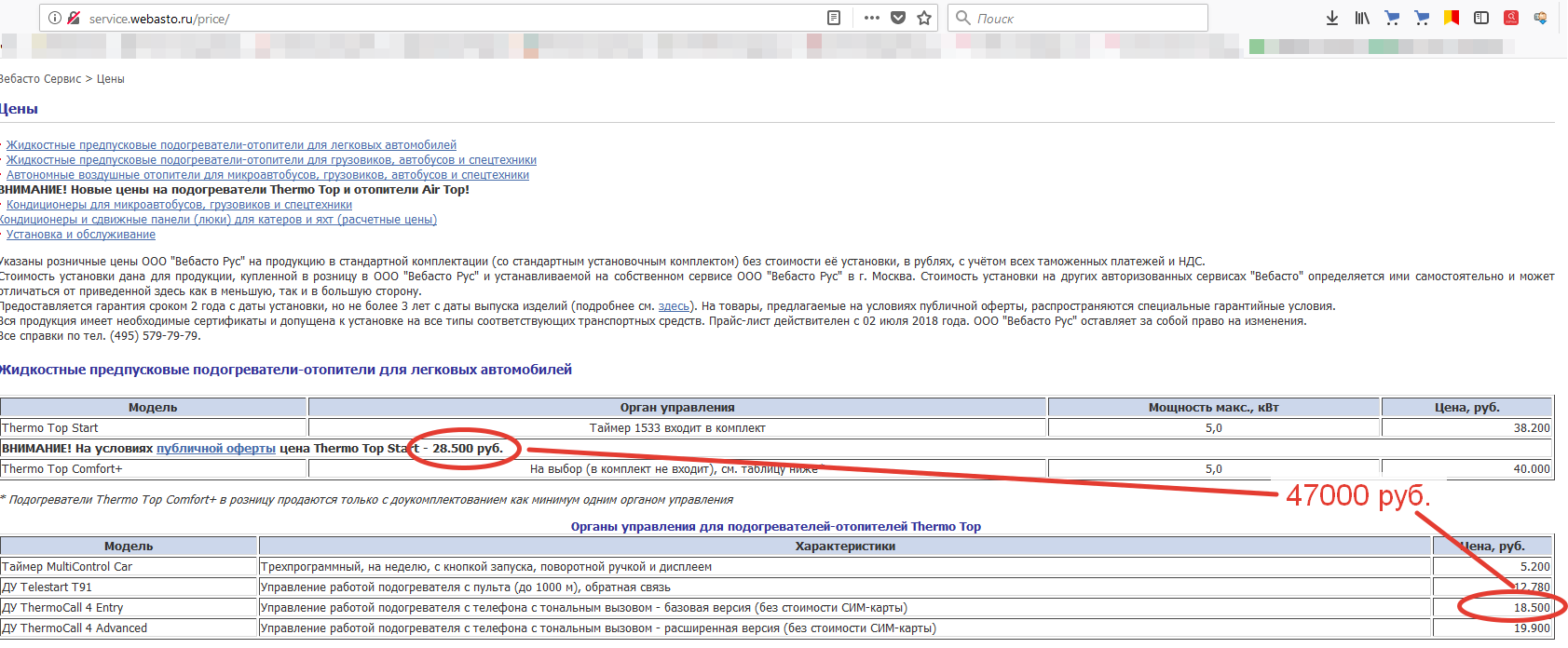
Task: Open link about heaters для грузовиков, автобусов
Action: point(271,160)
